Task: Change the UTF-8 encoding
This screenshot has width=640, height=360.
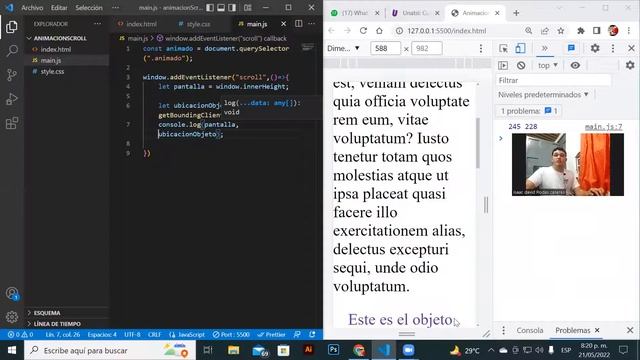Action: click(x=132, y=334)
